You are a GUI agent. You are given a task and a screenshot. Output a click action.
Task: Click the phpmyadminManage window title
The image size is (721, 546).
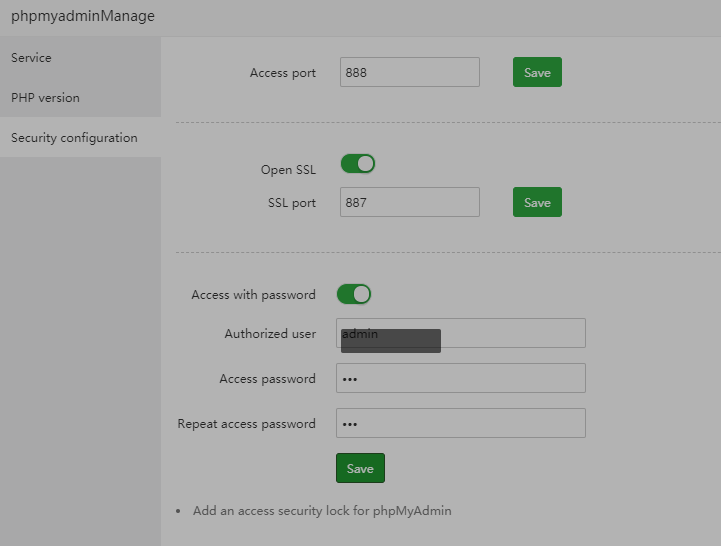coord(83,16)
